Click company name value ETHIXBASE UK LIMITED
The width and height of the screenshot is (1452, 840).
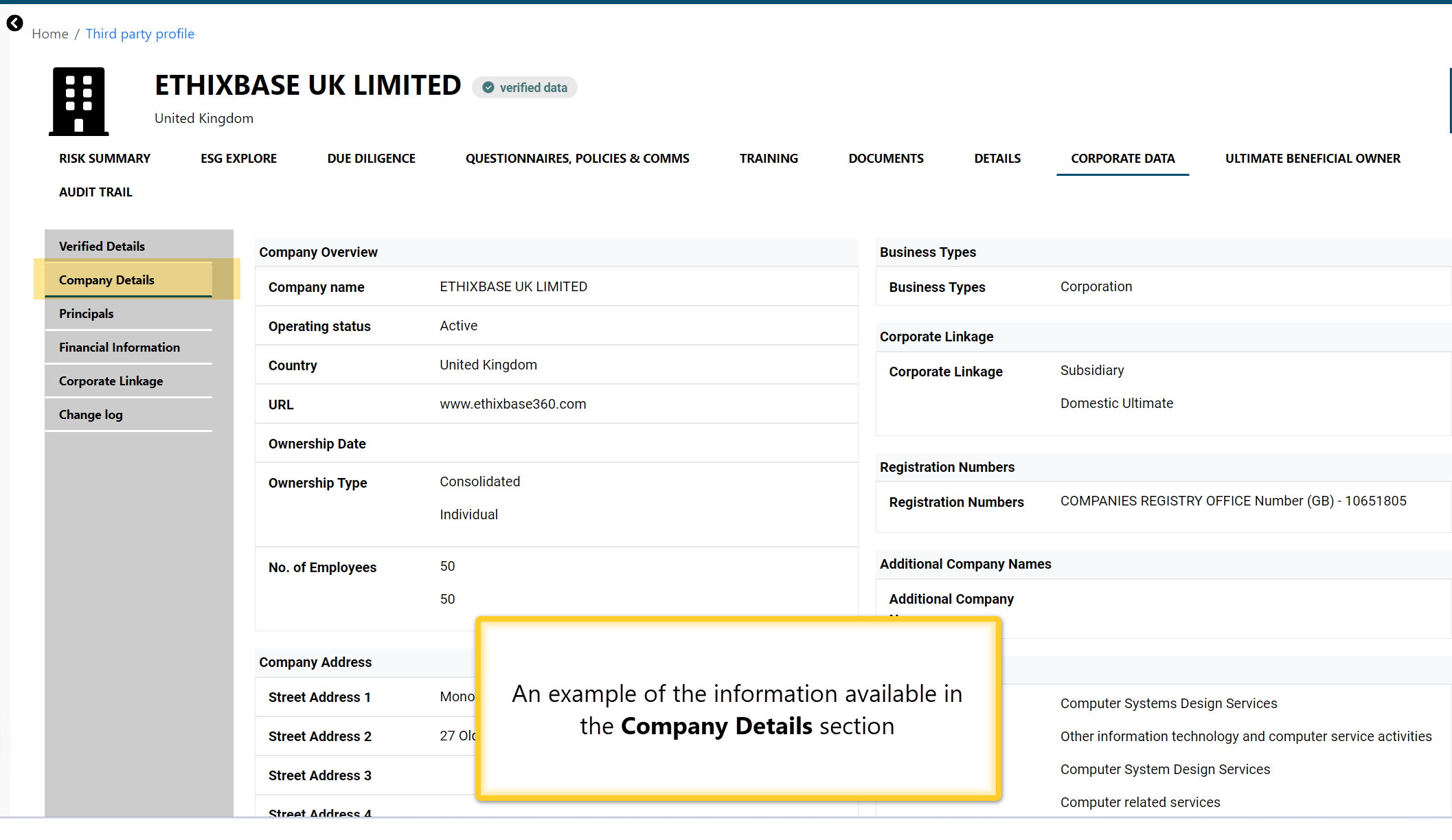click(x=514, y=286)
